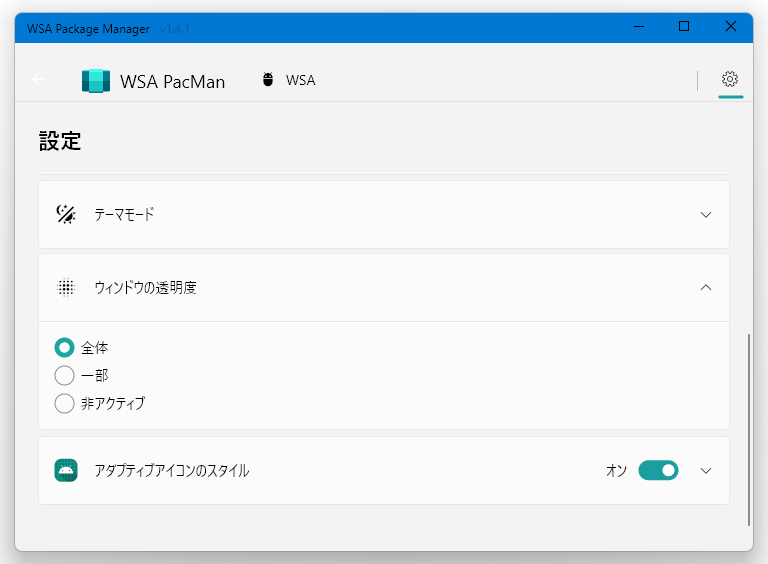This screenshot has width=768, height=564.
Task: Click the settings page vertical scrollbar
Action: tap(748, 429)
